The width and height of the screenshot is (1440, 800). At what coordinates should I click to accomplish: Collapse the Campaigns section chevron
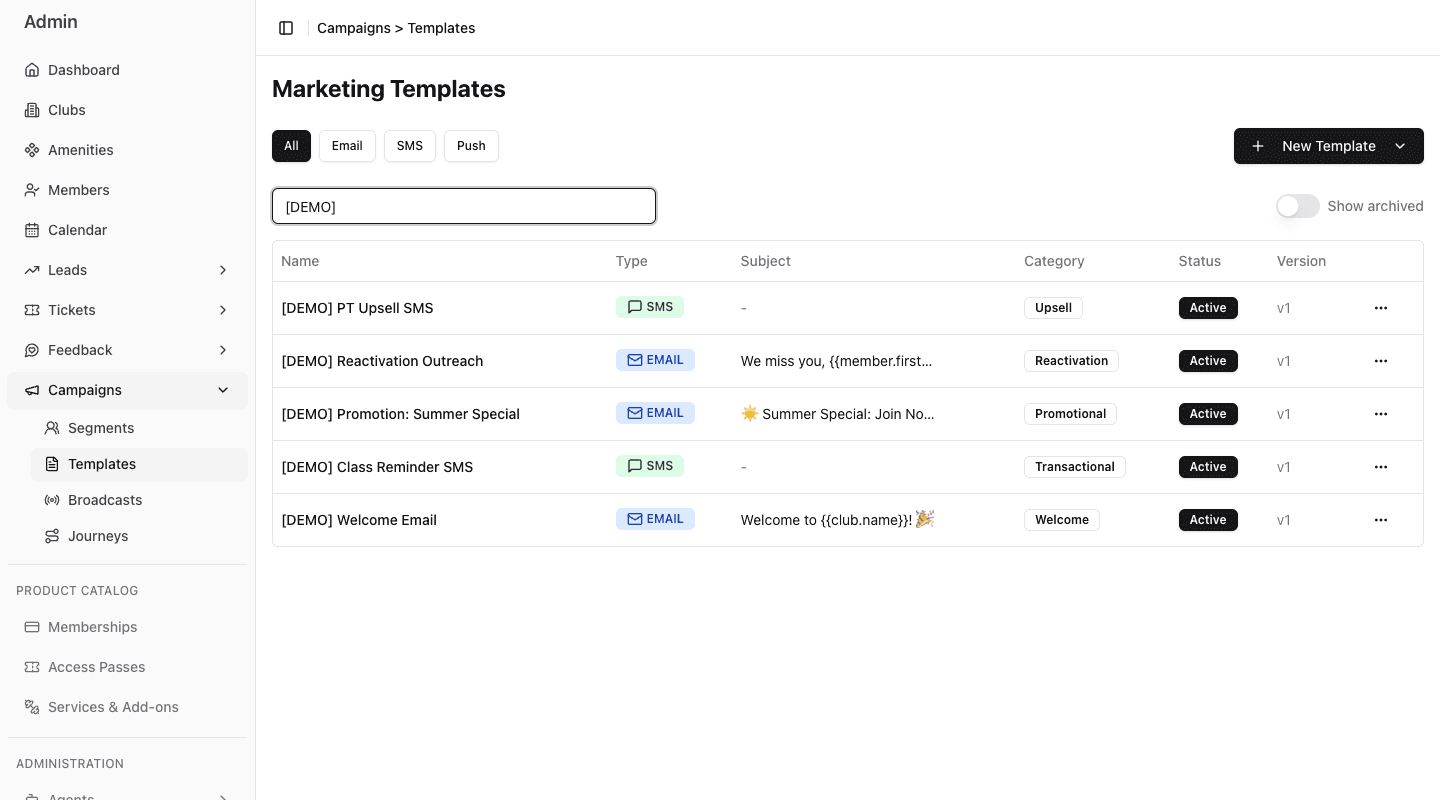223,390
